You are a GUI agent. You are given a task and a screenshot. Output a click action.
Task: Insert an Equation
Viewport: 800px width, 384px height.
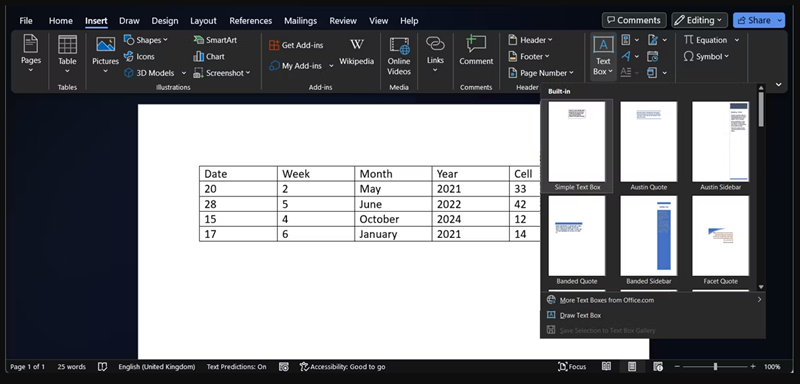coord(707,40)
